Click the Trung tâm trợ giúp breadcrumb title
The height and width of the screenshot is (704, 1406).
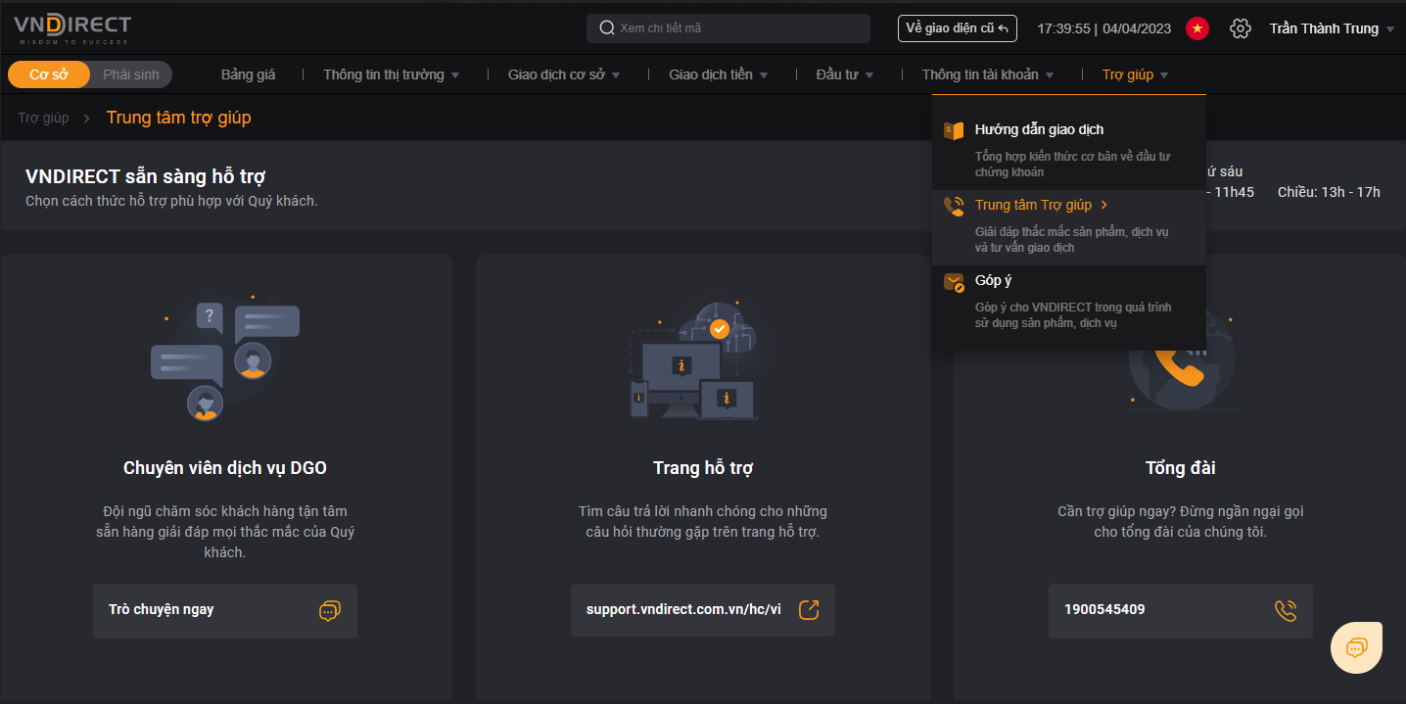pyautogui.click(x=179, y=118)
